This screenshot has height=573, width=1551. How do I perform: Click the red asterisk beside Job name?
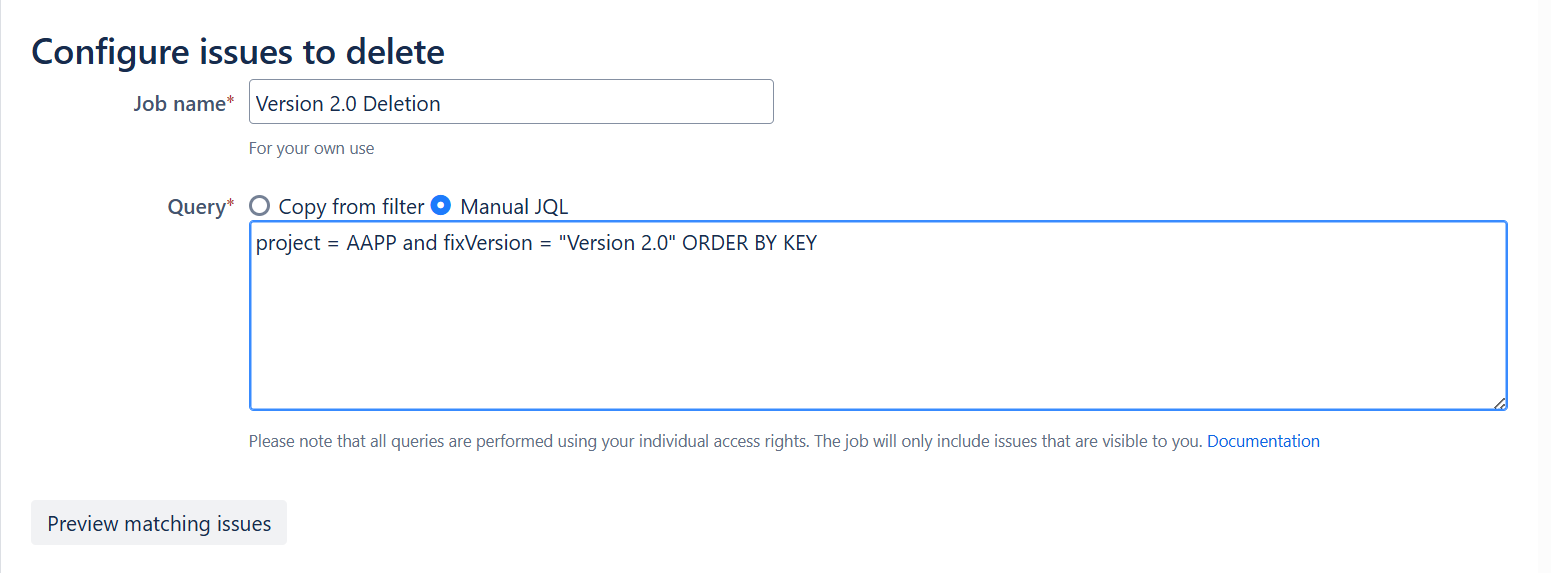tap(231, 101)
